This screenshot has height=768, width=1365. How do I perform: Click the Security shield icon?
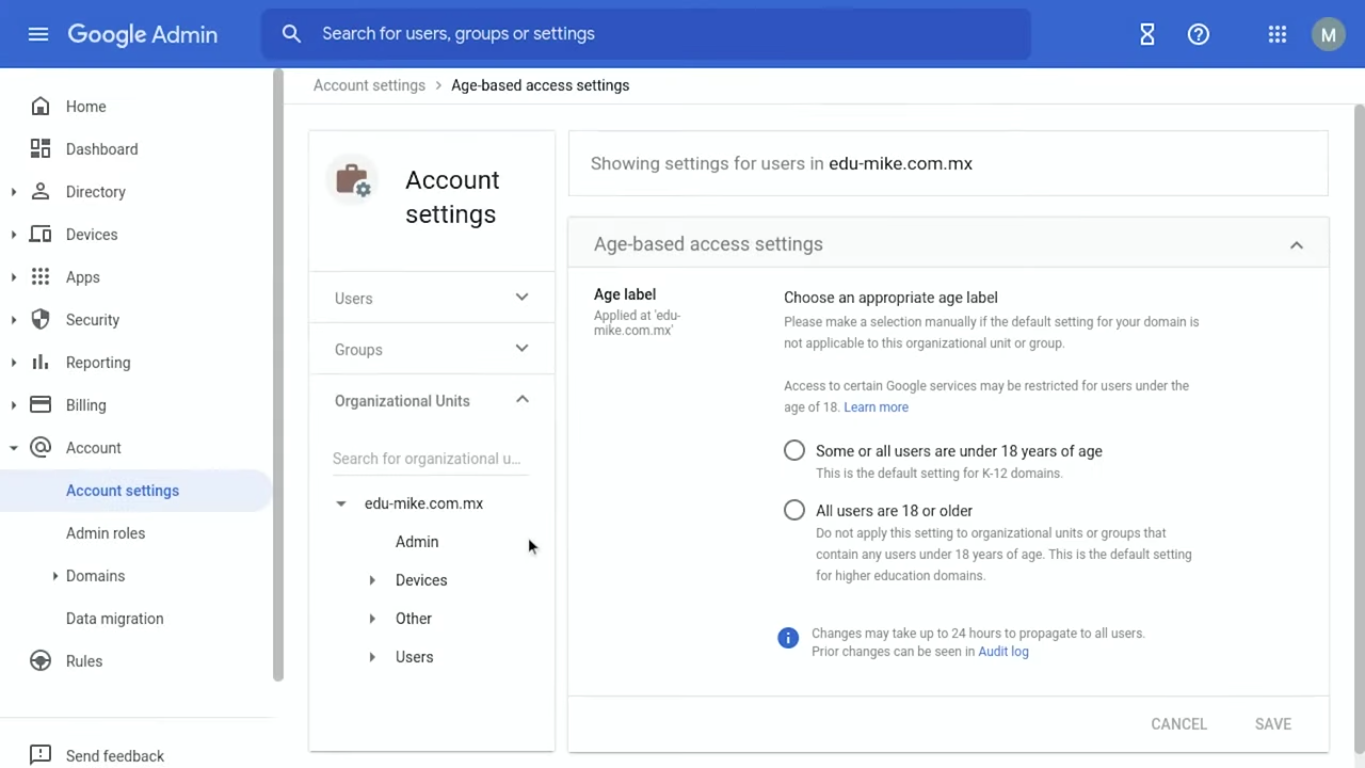(x=40, y=320)
